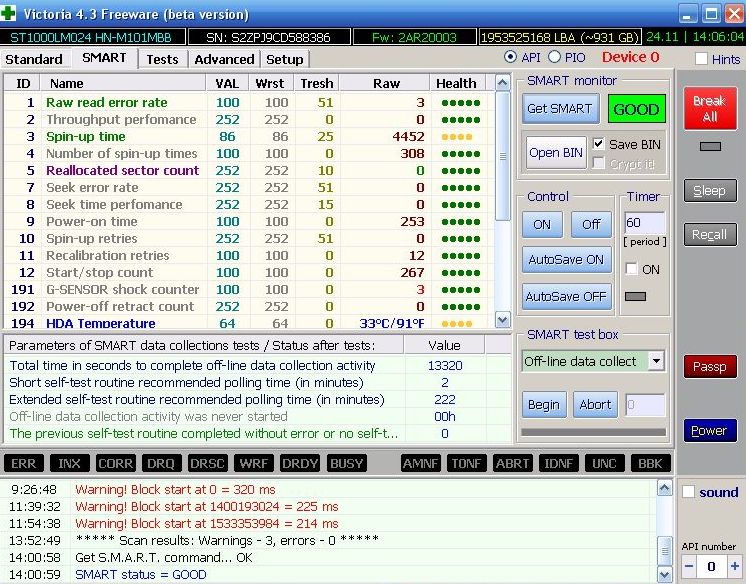
Task: Enable the Hints checkbox
Action: [x=701, y=59]
